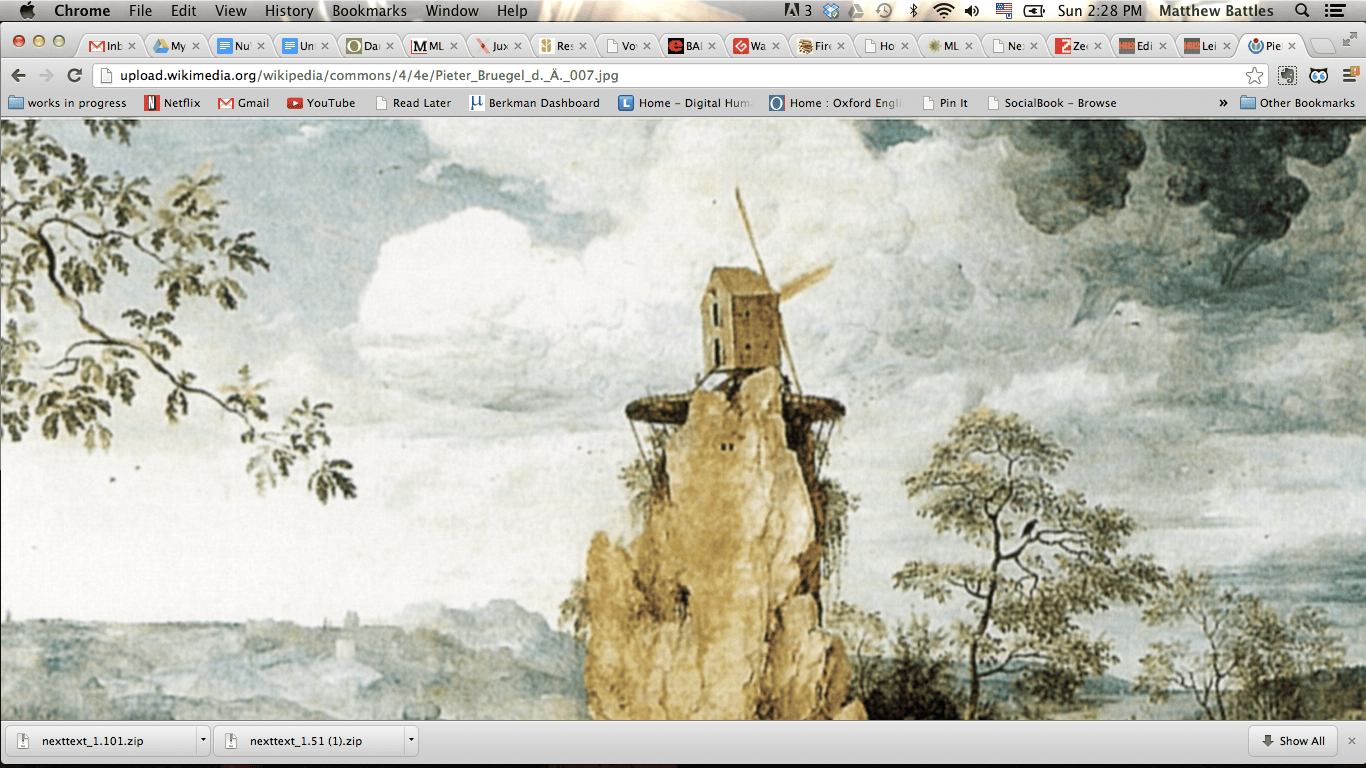Viewport: 1366px width, 768px height.
Task: Click the browser back arrow
Action: coord(19,76)
